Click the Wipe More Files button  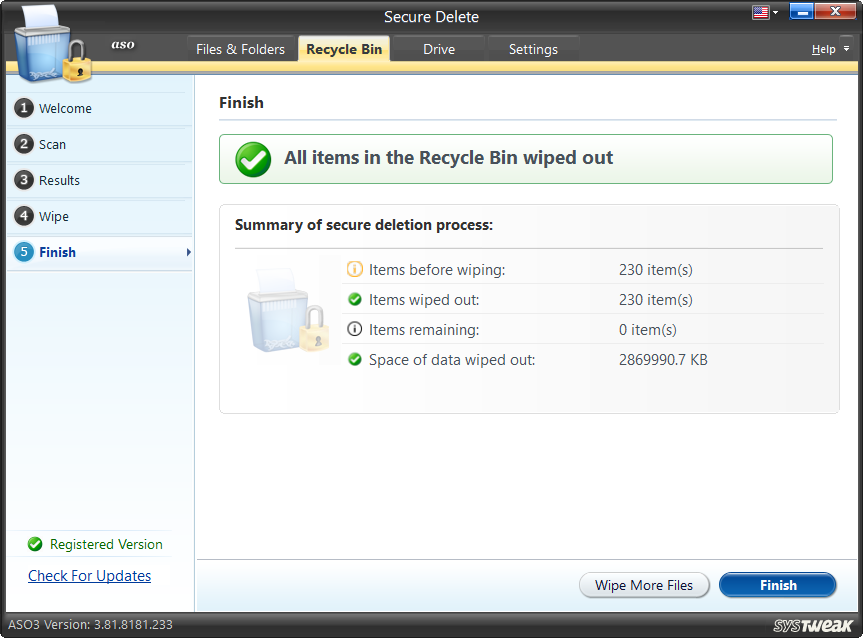click(x=644, y=585)
